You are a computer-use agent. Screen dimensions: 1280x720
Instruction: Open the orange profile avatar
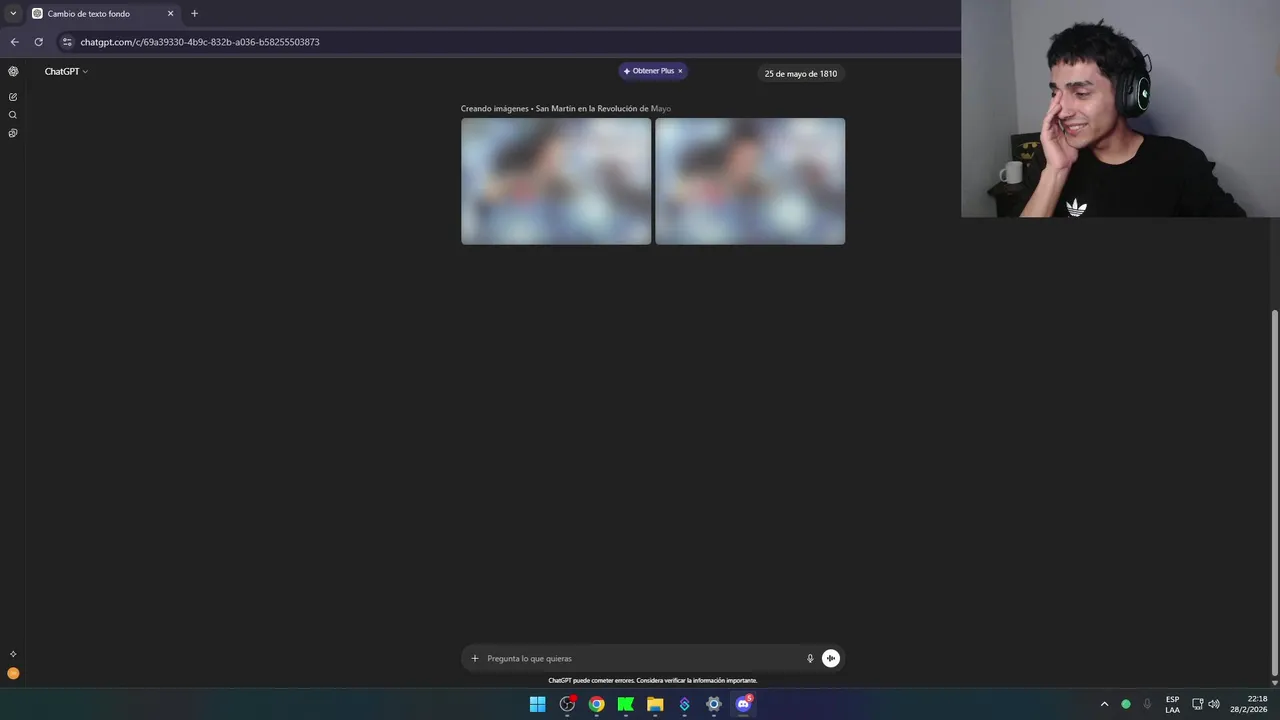[13, 673]
